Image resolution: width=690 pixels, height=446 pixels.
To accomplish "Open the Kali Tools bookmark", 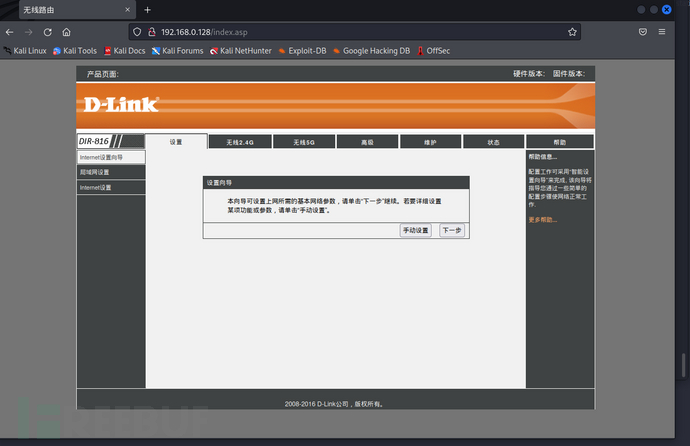I will [75, 50].
